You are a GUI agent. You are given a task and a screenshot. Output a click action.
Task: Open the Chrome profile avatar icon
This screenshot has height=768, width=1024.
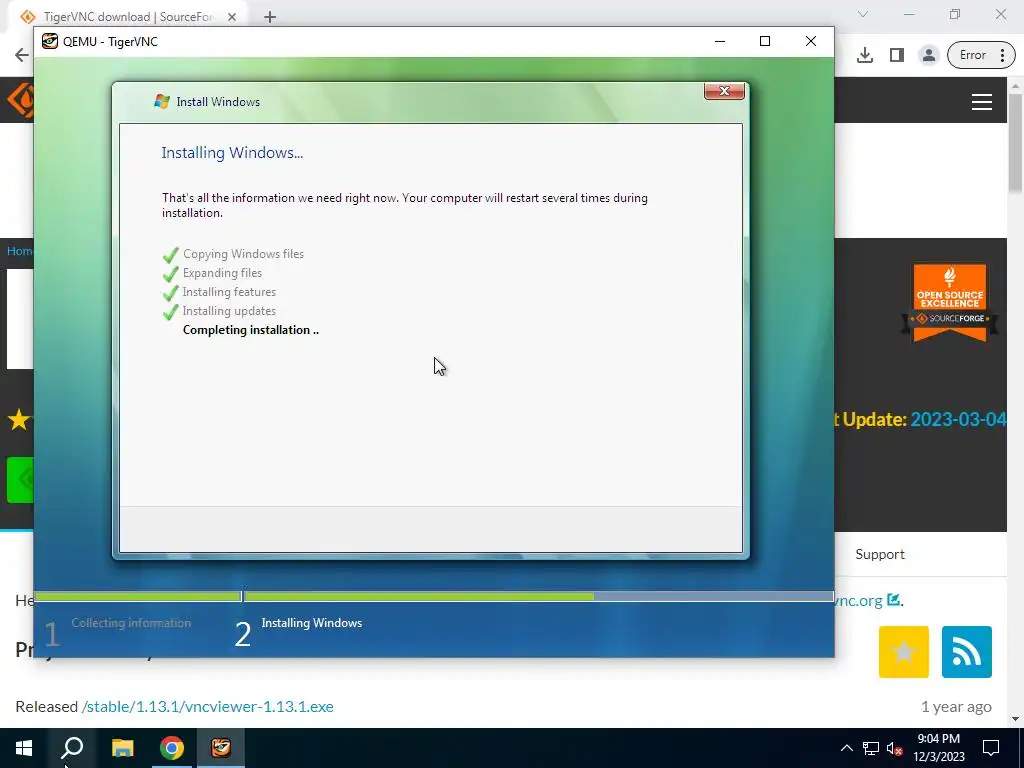point(928,55)
